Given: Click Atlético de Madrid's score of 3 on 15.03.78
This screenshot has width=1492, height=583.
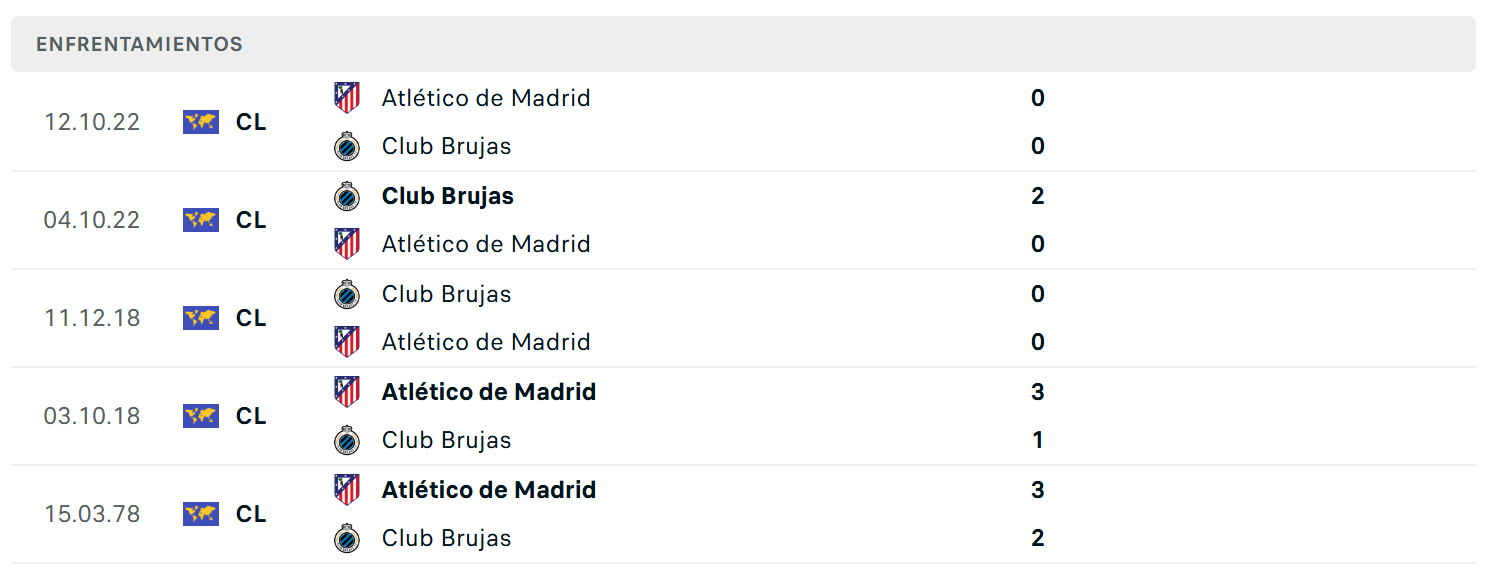Looking at the screenshot, I should pyautogui.click(x=1038, y=490).
